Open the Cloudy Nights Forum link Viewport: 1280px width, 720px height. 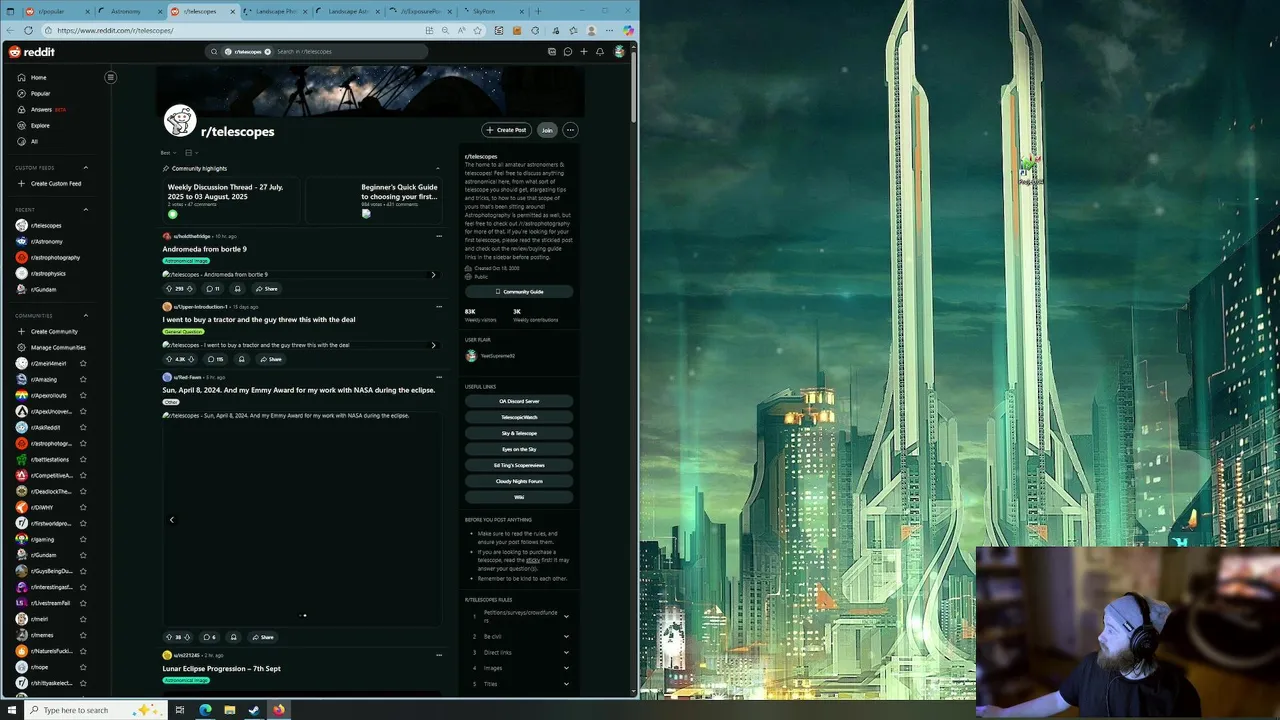pyautogui.click(x=519, y=481)
